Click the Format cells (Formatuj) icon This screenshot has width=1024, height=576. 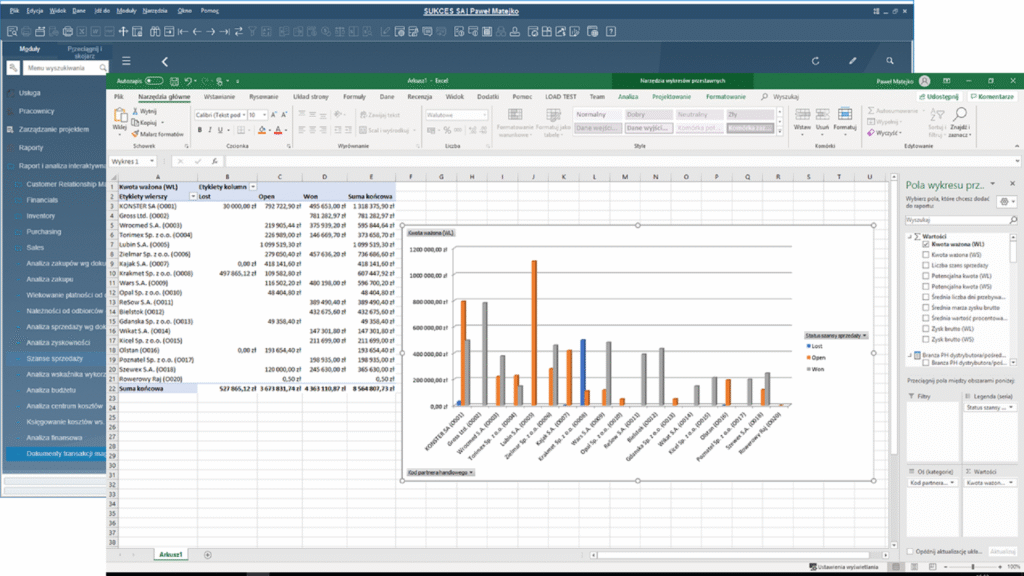tap(844, 115)
